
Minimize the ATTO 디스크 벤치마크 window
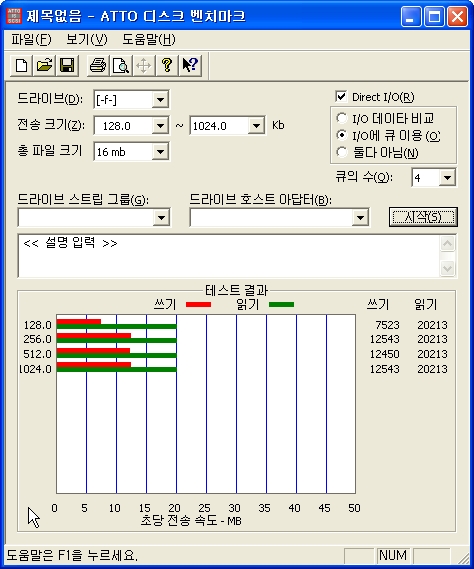(411, 16)
